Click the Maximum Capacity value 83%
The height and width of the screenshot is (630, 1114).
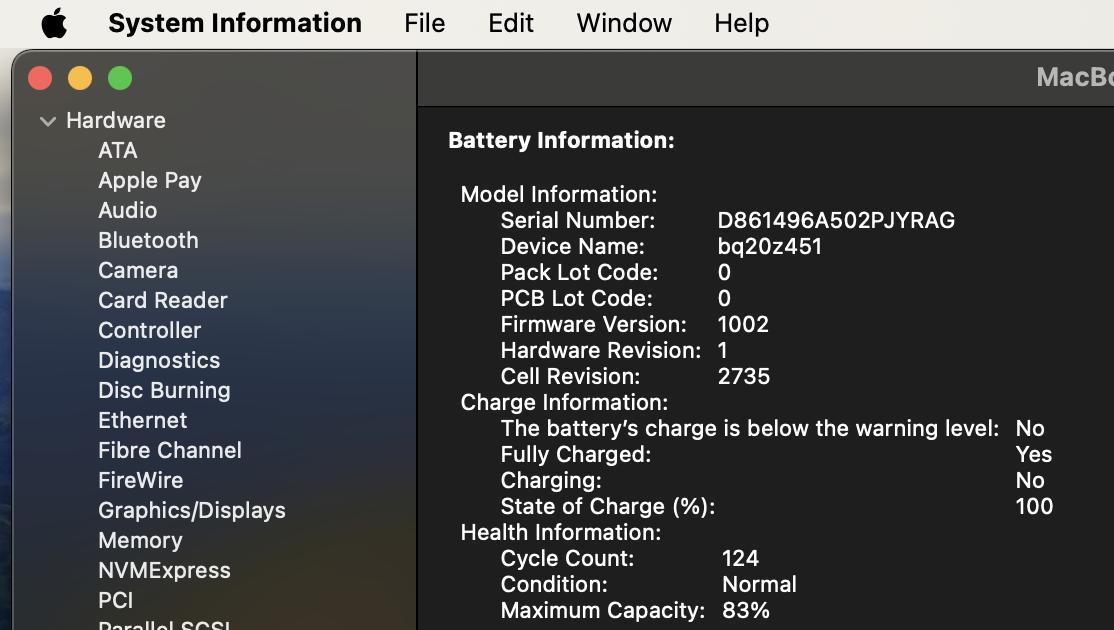(x=746, y=610)
